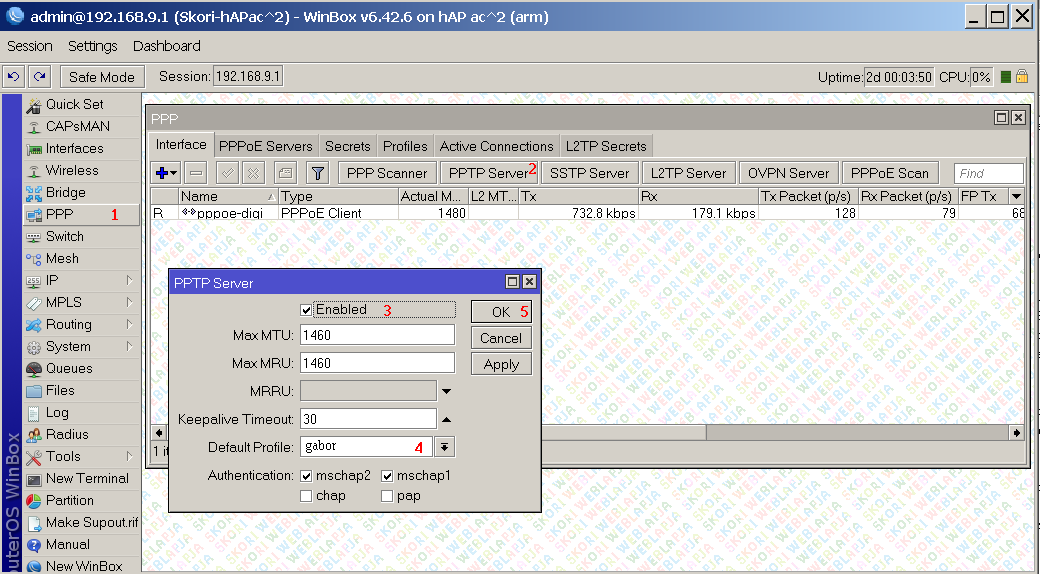Screen dimensions: 1040x574
Task: Click the redo arrow icon
Action: 39,76
